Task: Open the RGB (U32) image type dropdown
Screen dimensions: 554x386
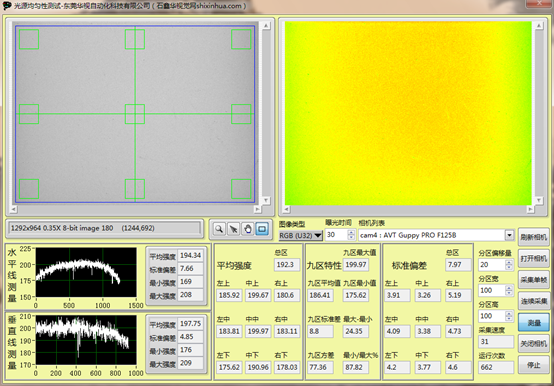Action: 300,235
